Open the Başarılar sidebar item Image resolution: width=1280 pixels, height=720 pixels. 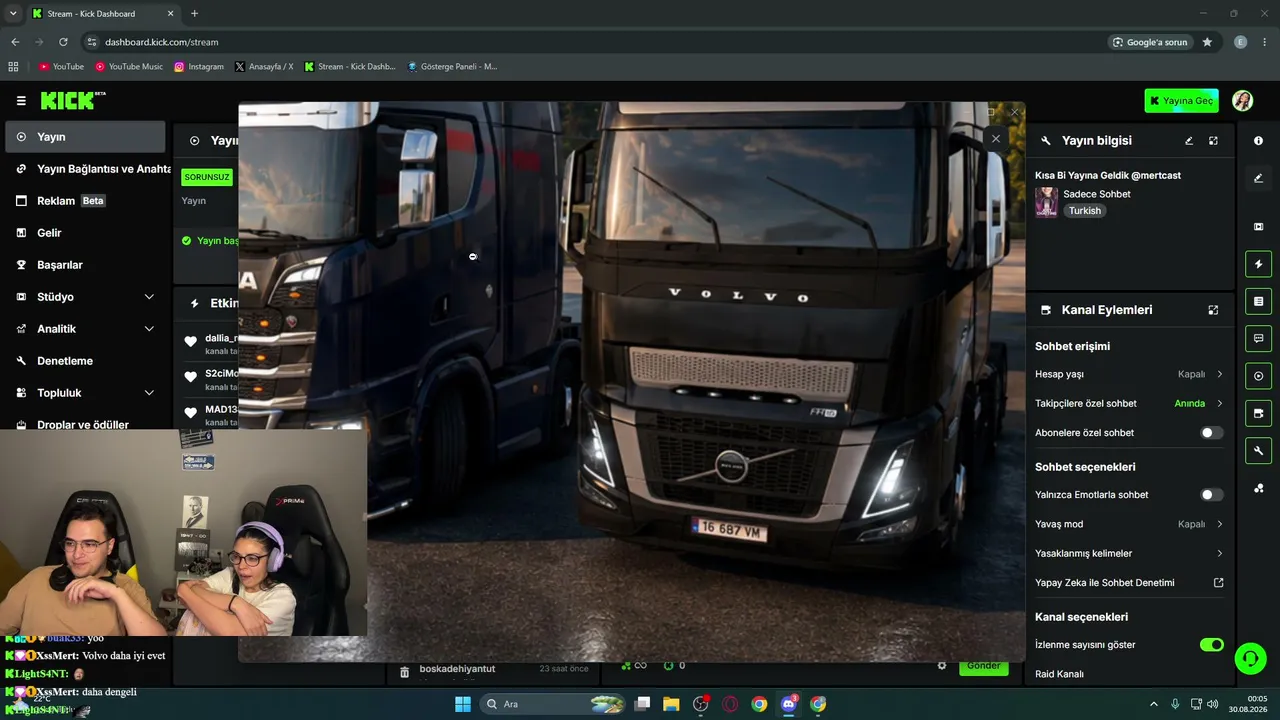coord(85,265)
